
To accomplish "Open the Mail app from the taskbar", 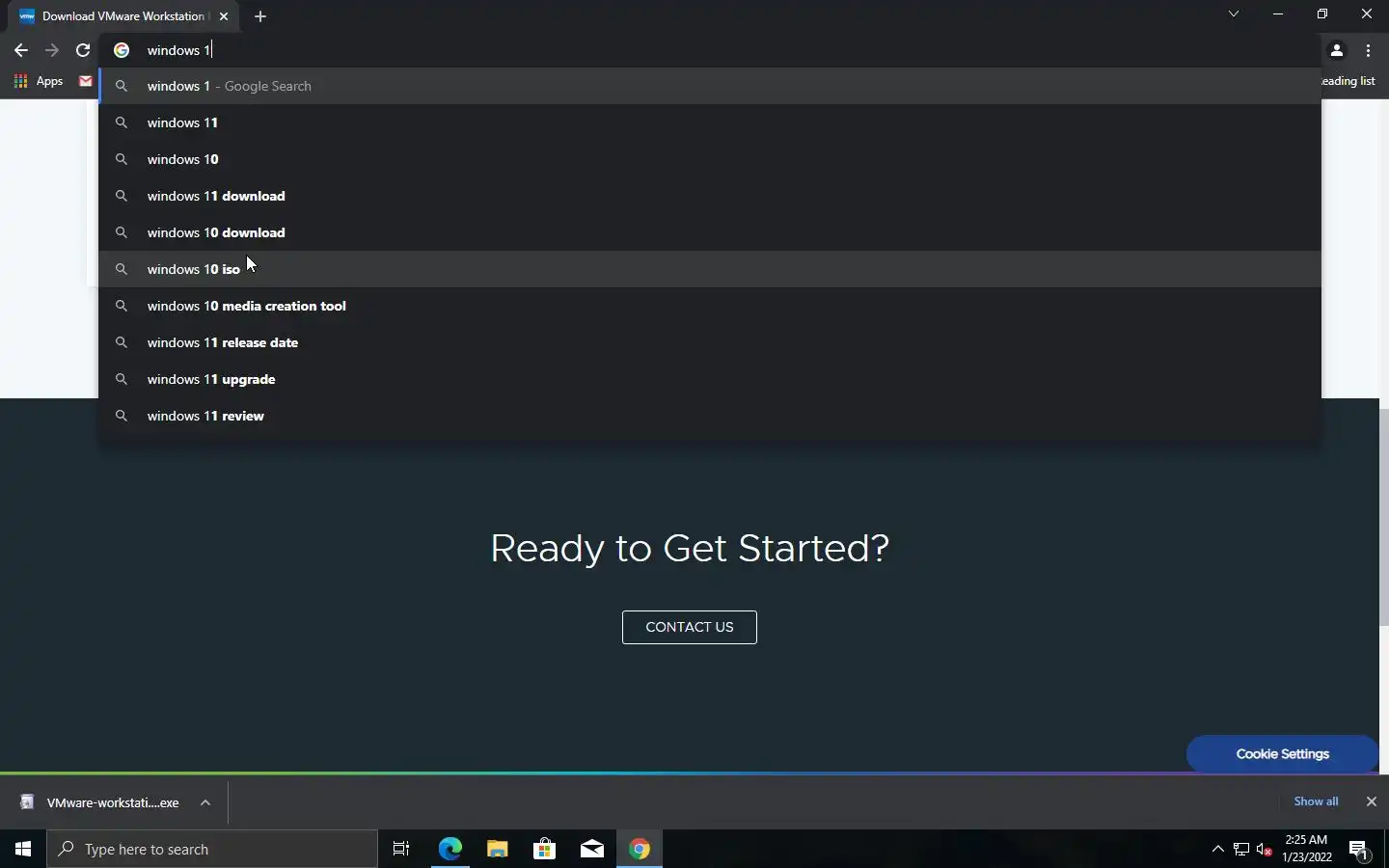I will (592, 849).
